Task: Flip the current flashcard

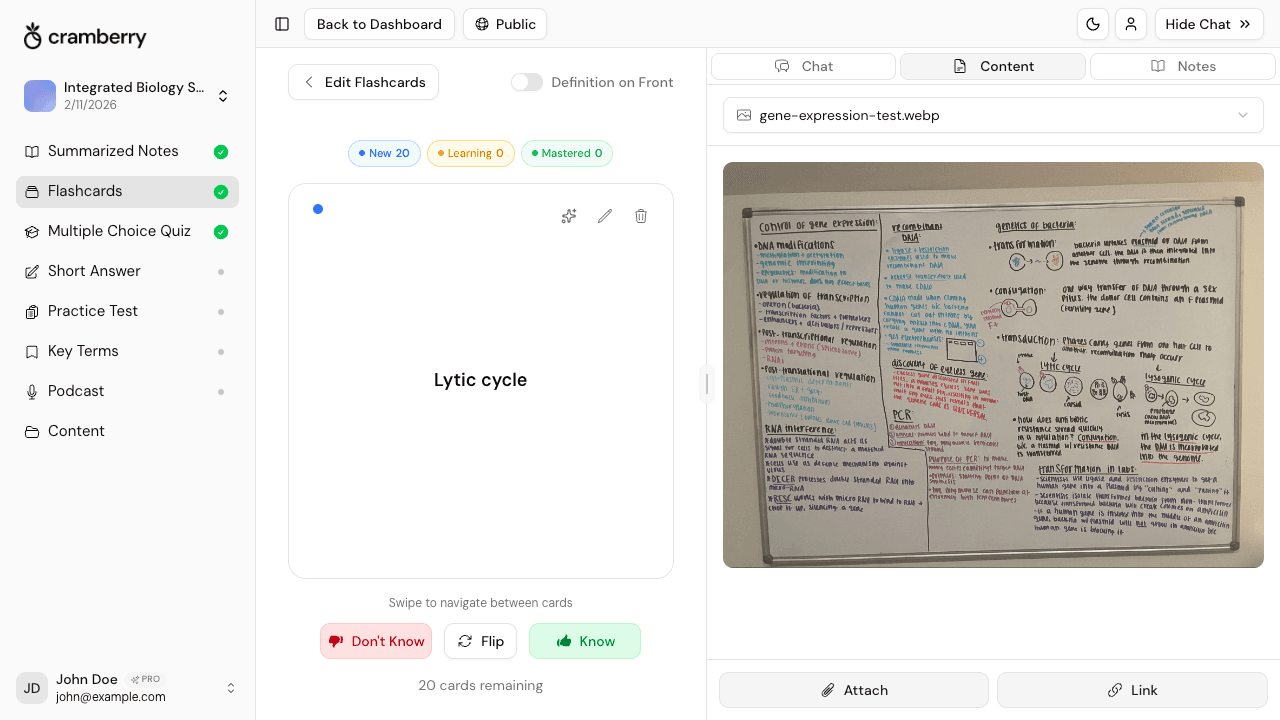Action: tap(480, 641)
